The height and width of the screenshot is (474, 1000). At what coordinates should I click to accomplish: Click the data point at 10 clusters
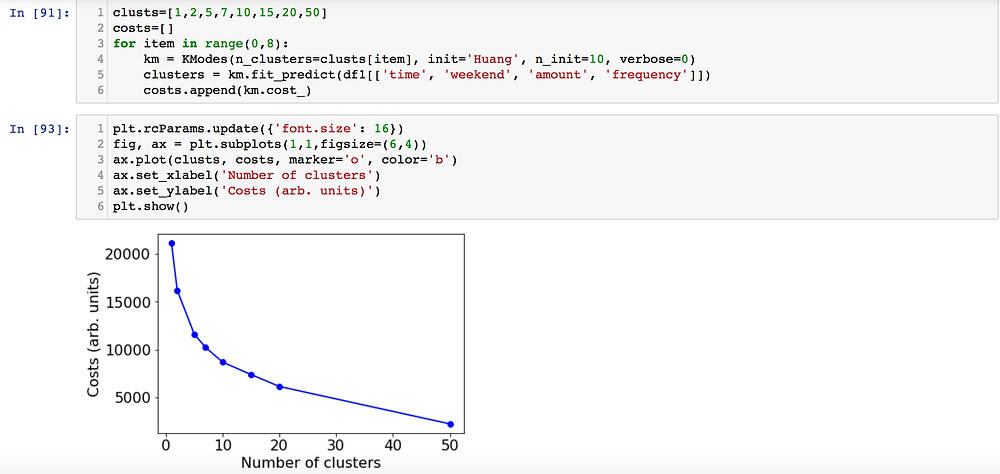pyautogui.click(x=223, y=362)
